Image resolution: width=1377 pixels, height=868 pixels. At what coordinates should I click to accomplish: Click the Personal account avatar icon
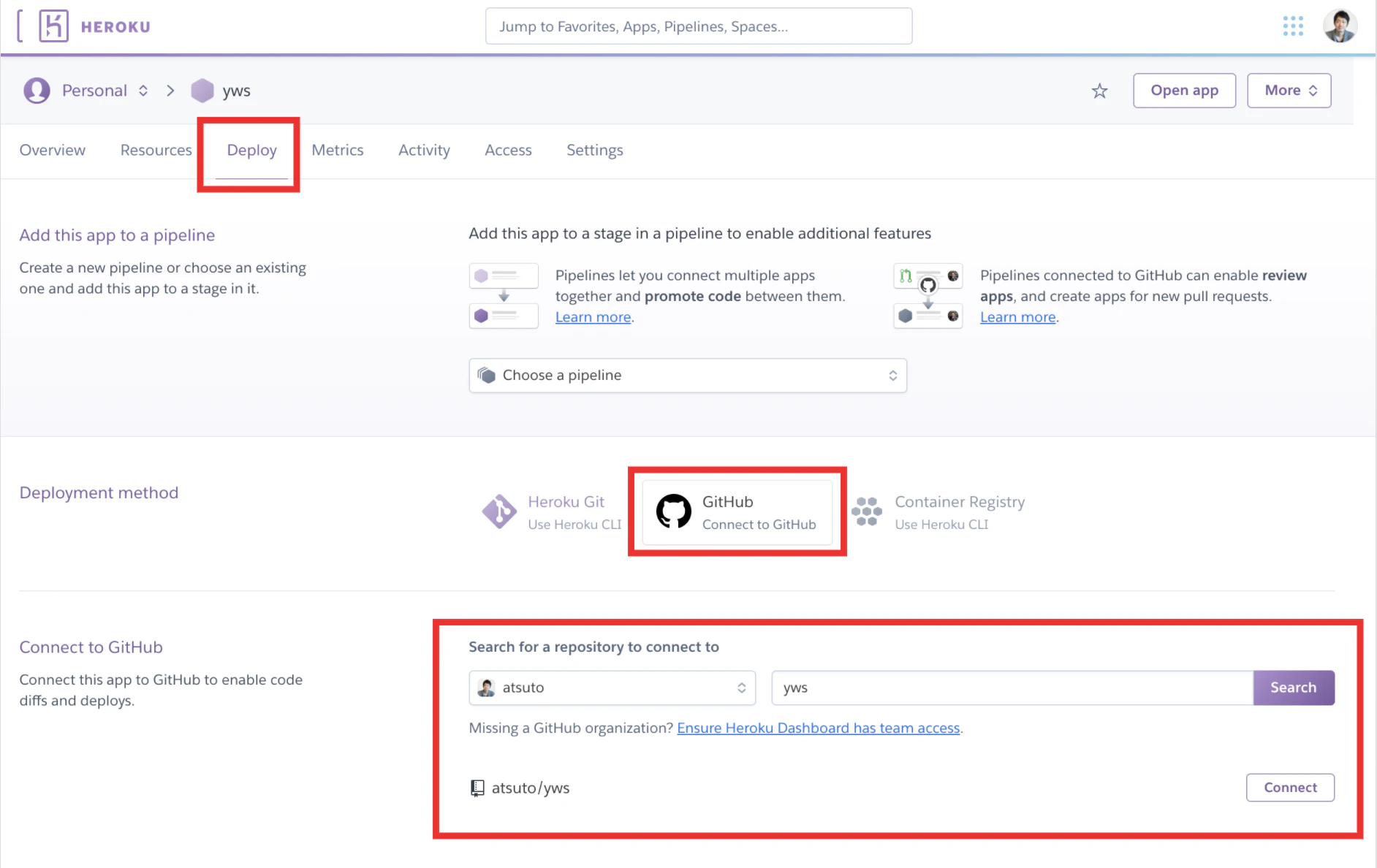37,91
